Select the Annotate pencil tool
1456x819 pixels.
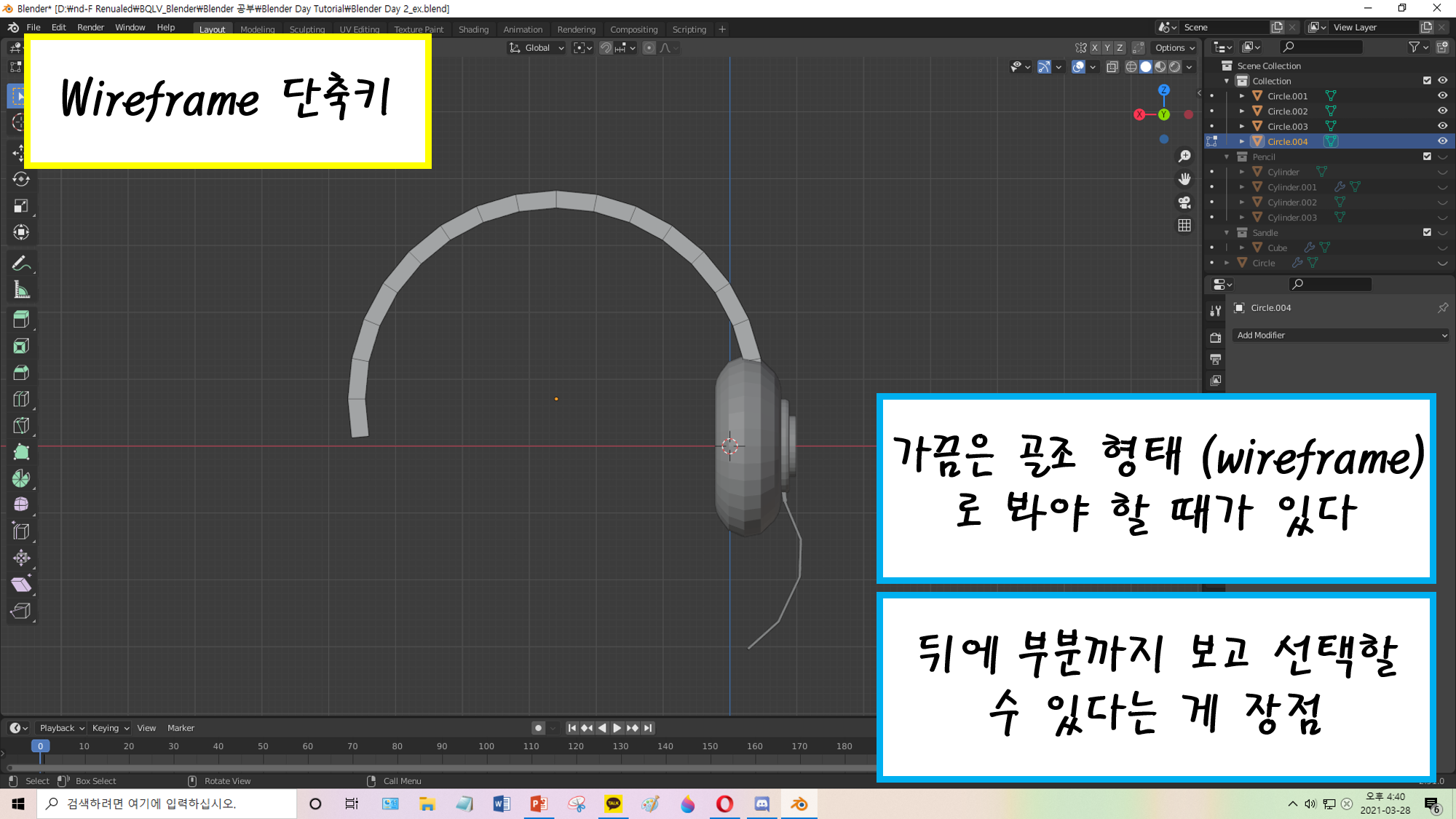pyautogui.click(x=20, y=264)
